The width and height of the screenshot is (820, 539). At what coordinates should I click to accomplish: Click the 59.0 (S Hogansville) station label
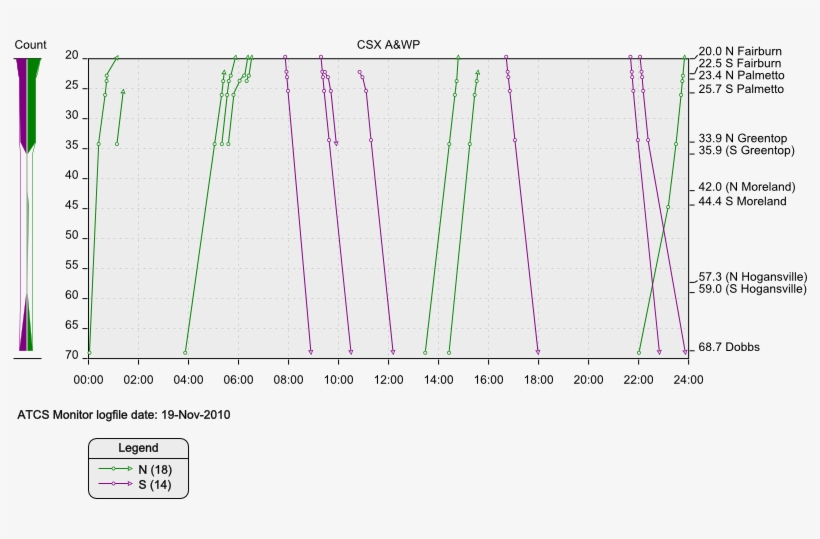[753, 289]
